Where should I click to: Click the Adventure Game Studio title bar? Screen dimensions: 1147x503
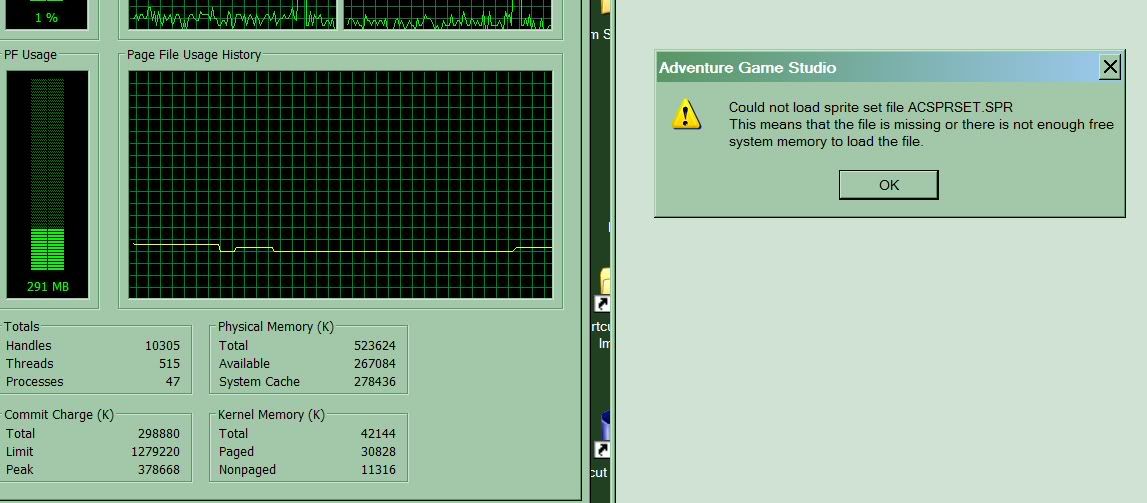tap(876, 67)
